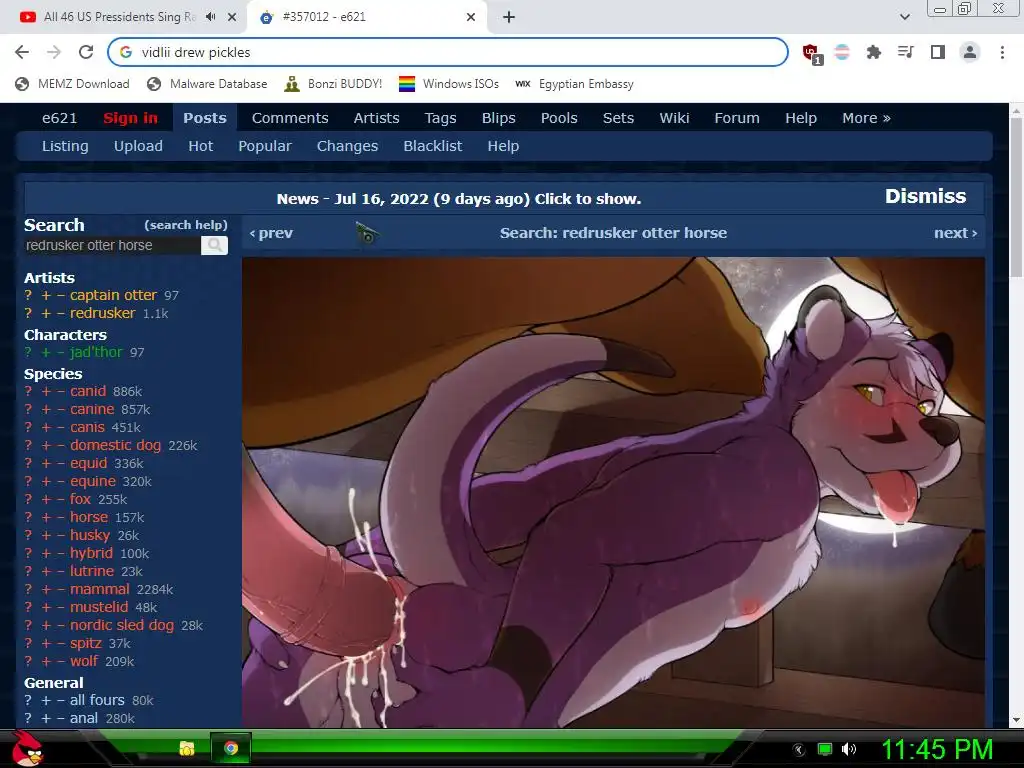Click the striped flag extension icon
This screenshot has width=1024, height=768.
[842, 52]
